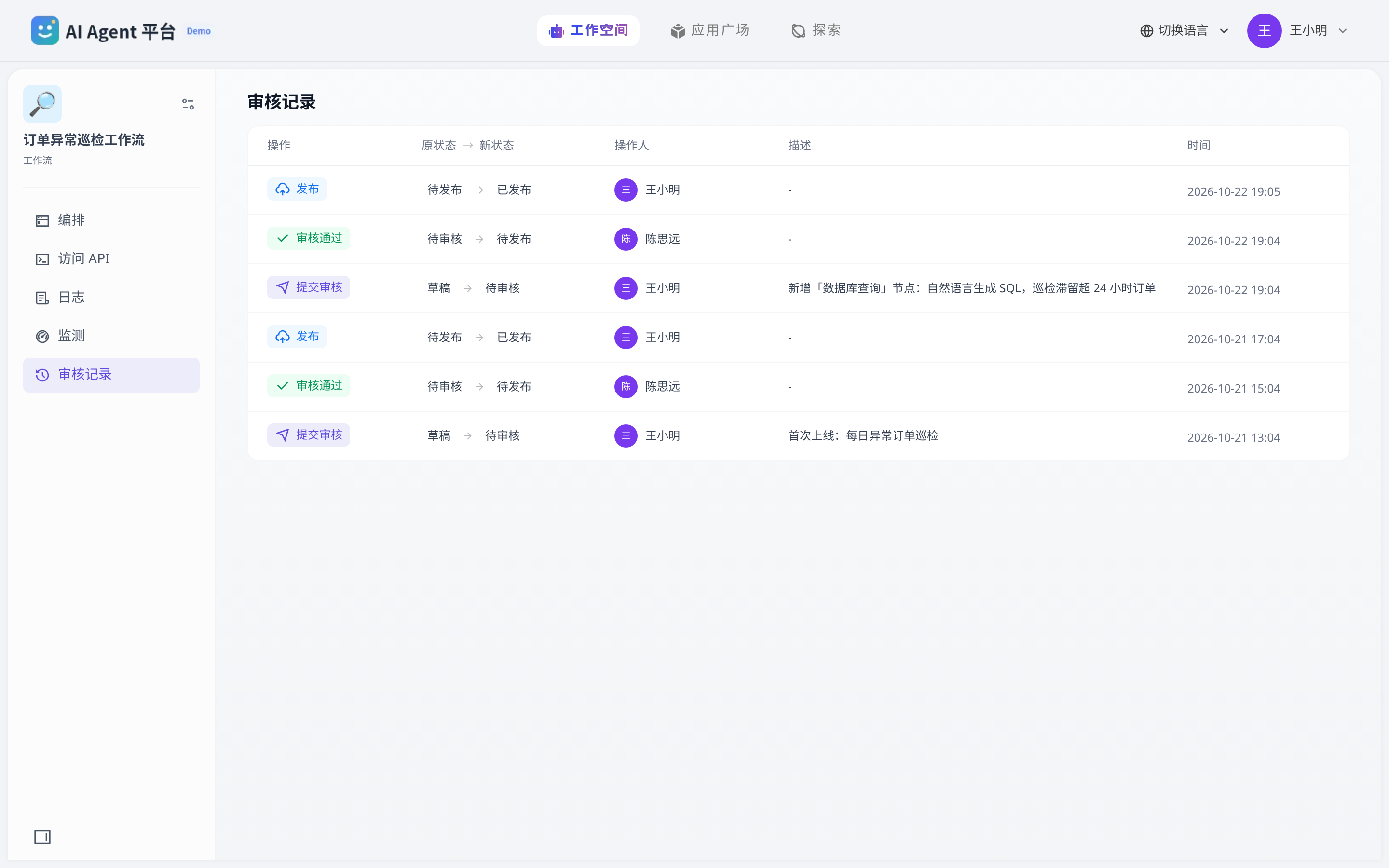Open the workflow settings sliders icon
The height and width of the screenshot is (868, 1389).
(188, 104)
